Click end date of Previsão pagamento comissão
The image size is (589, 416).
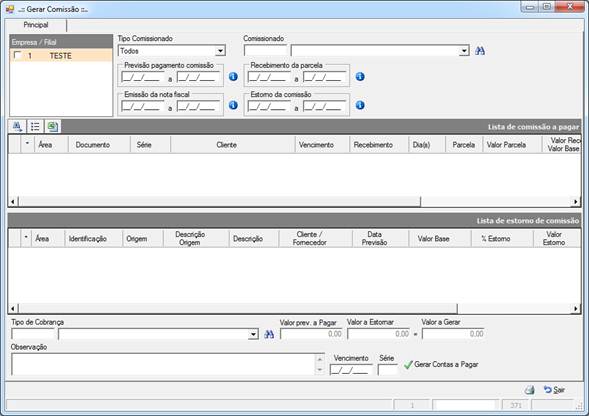pyautogui.click(x=198, y=77)
